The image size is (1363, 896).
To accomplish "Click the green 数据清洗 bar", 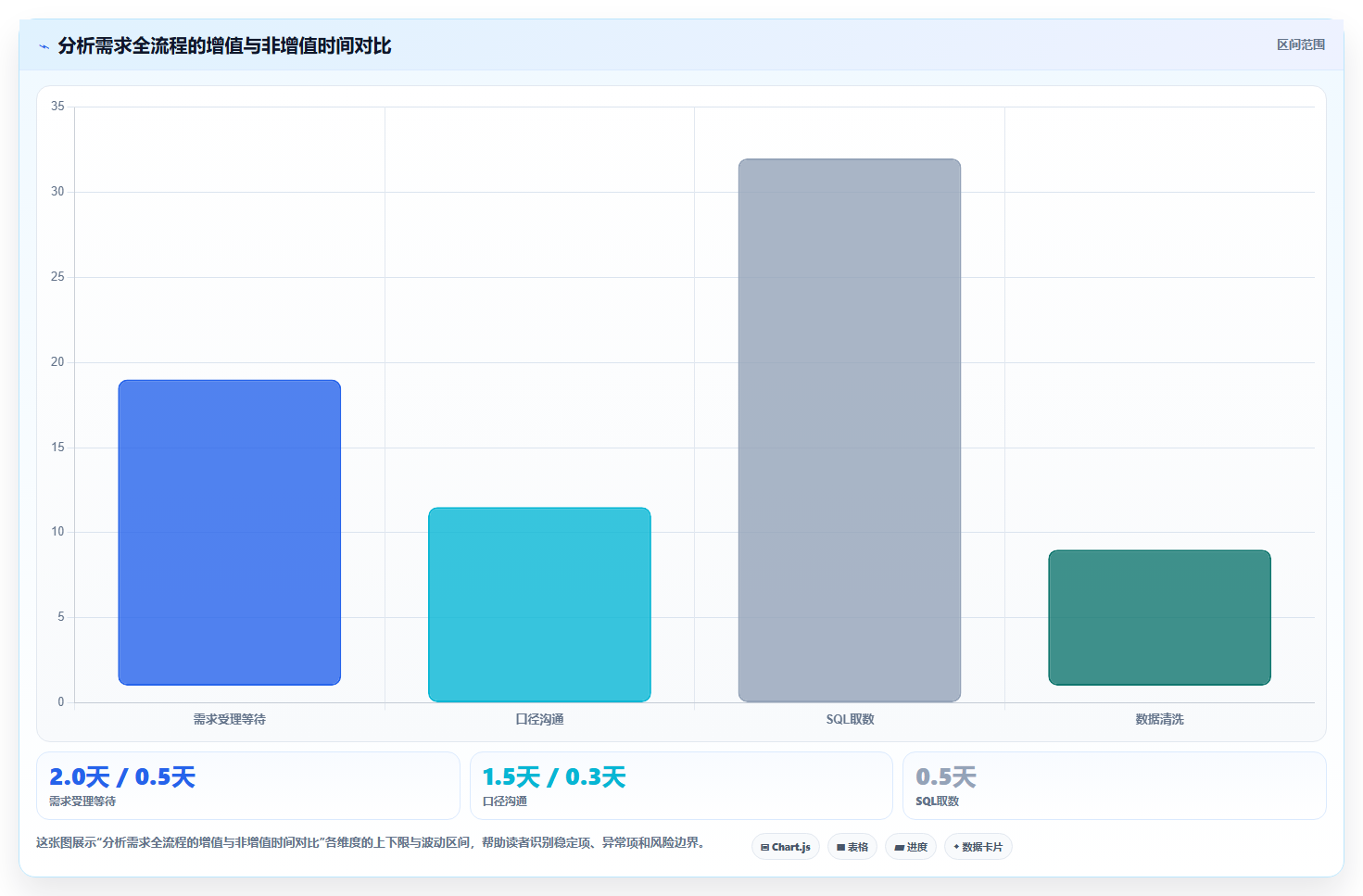I will (x=1159, y=618).
